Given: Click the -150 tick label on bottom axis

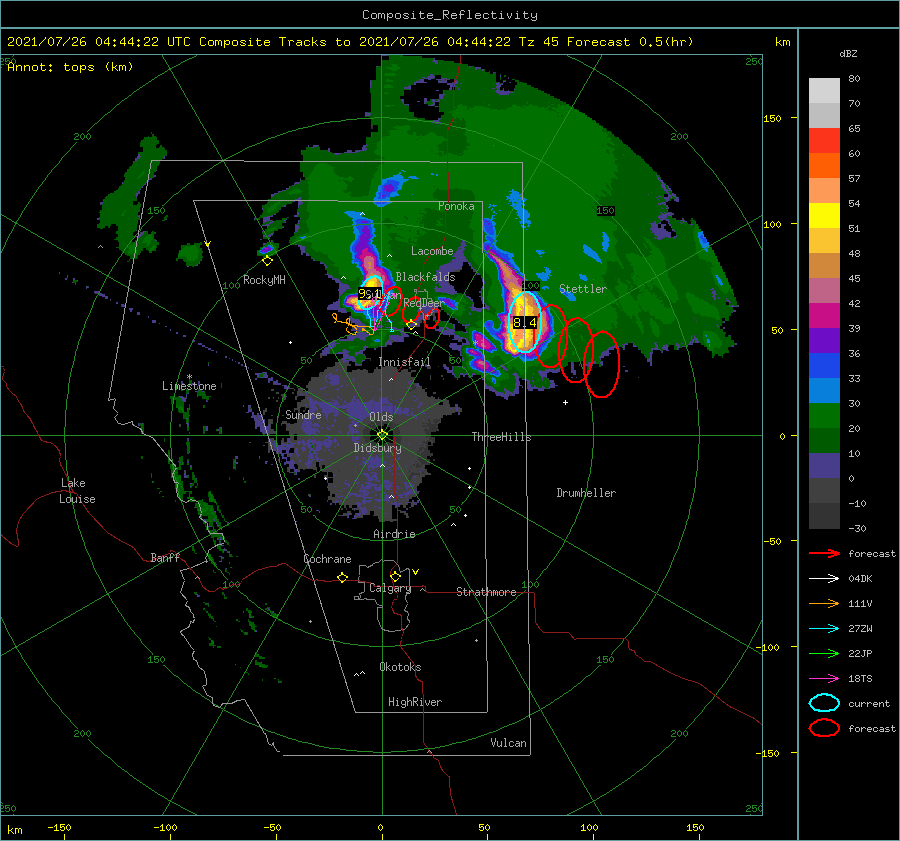Looking at the screenshot, I should coord(59,828).
